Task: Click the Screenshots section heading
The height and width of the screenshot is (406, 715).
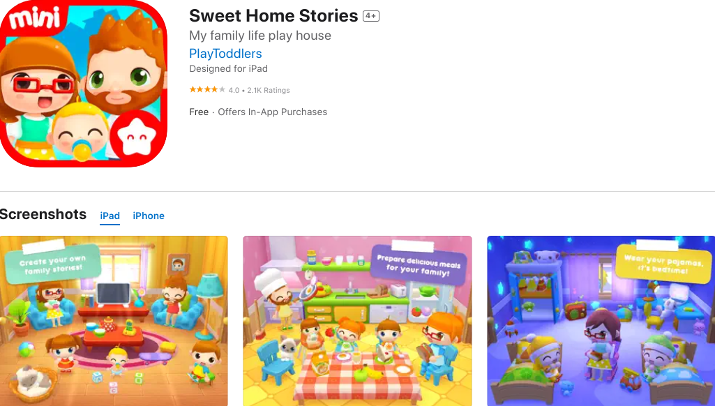Action: (43, 214)
